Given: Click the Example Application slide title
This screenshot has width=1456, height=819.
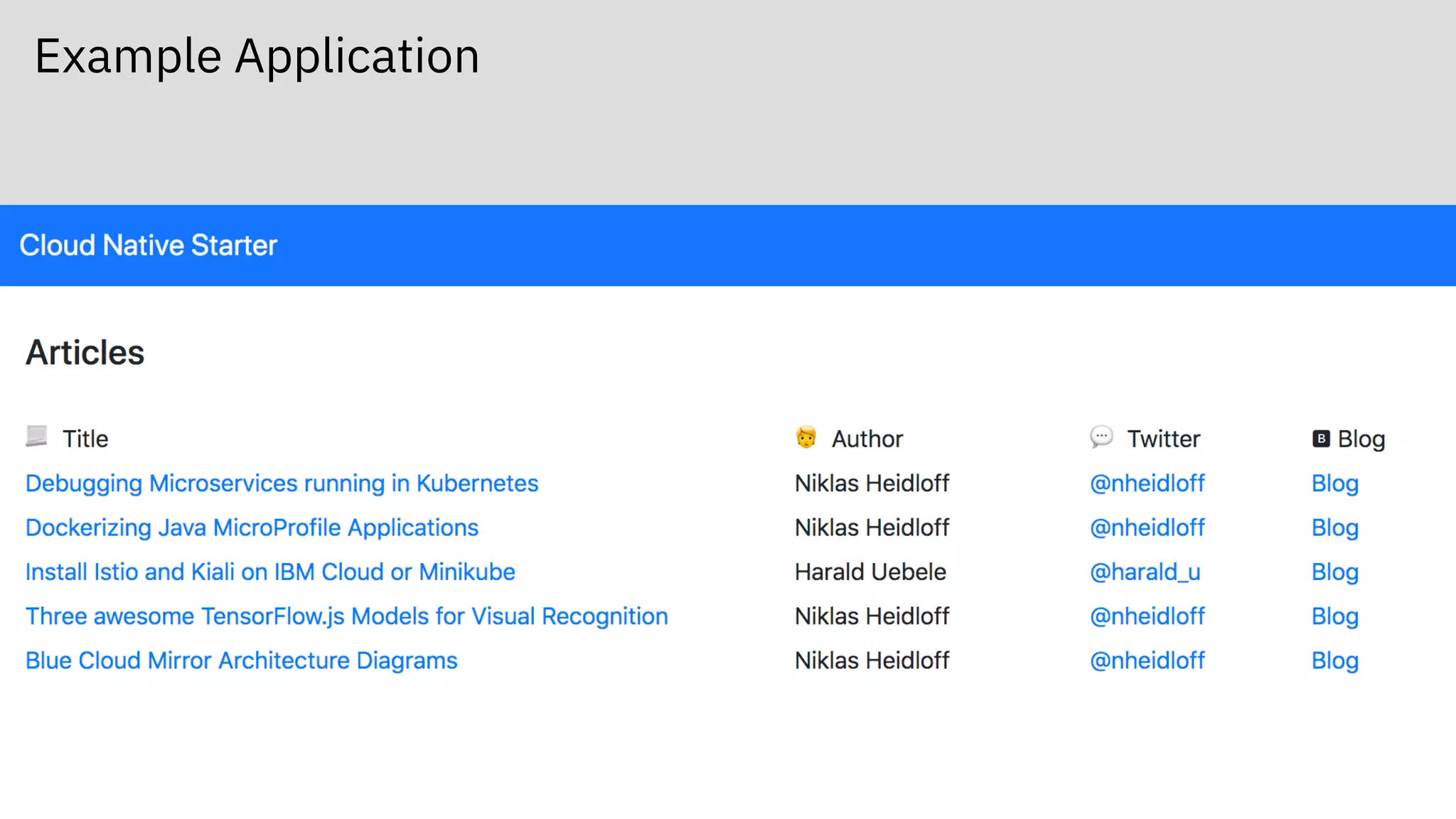Looking at the screenshot, I should coord(257,57).
